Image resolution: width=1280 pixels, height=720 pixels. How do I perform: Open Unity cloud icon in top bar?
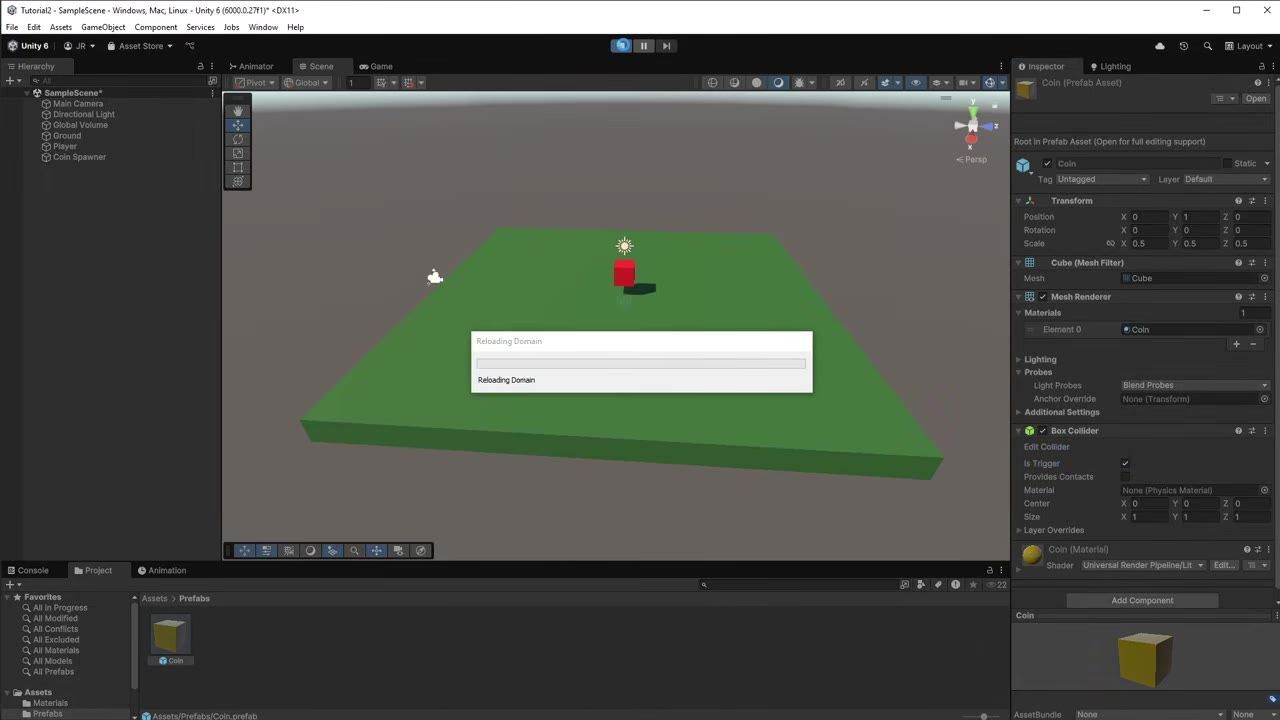1160,46
